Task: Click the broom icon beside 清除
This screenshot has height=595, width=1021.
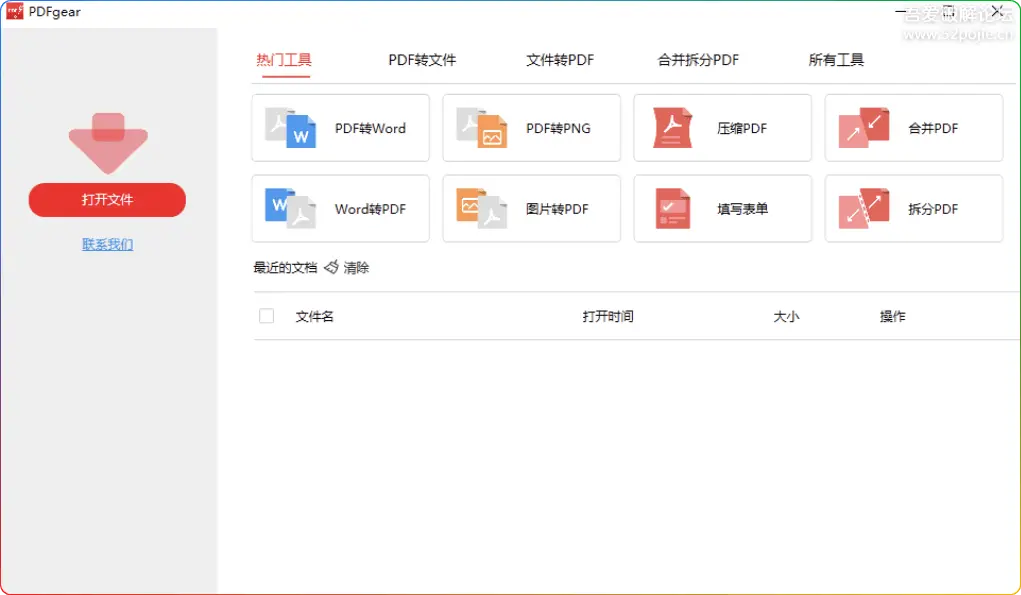Action: click(331, 268)
